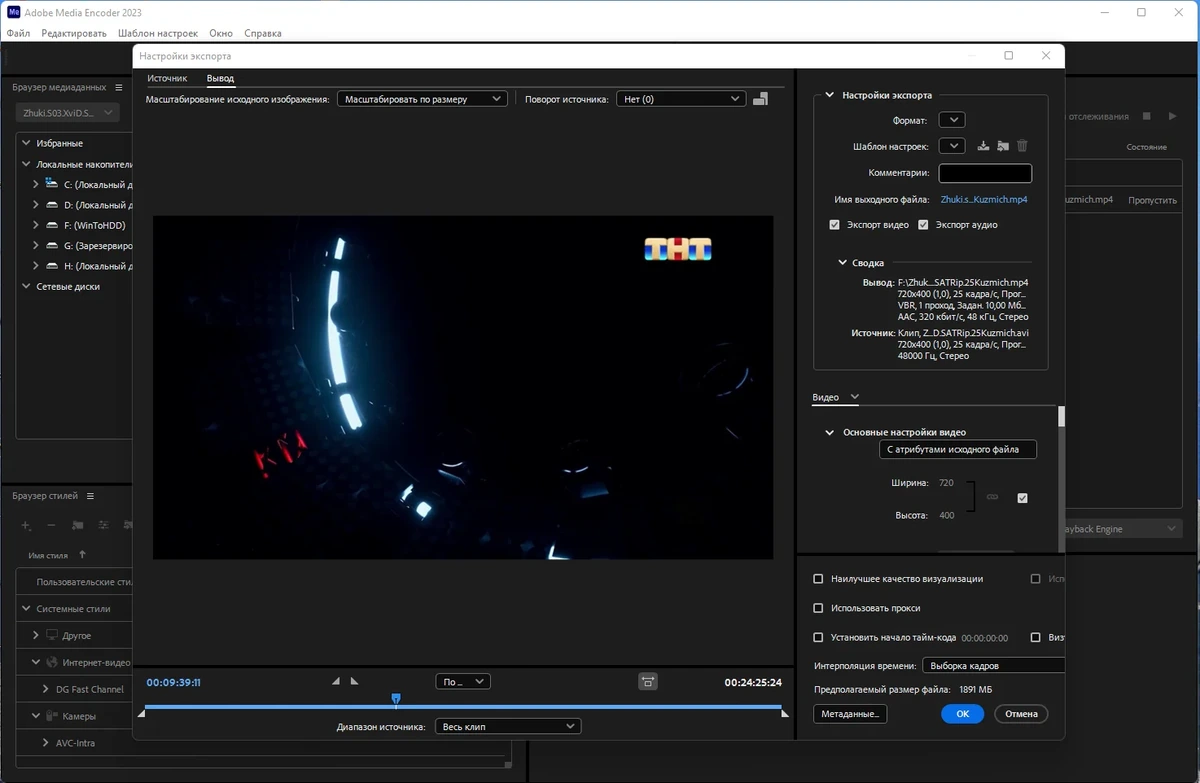This screenshot has height=783, width=1200.
Task: Open the Формат dropdown
Action: tap(950, 120)
